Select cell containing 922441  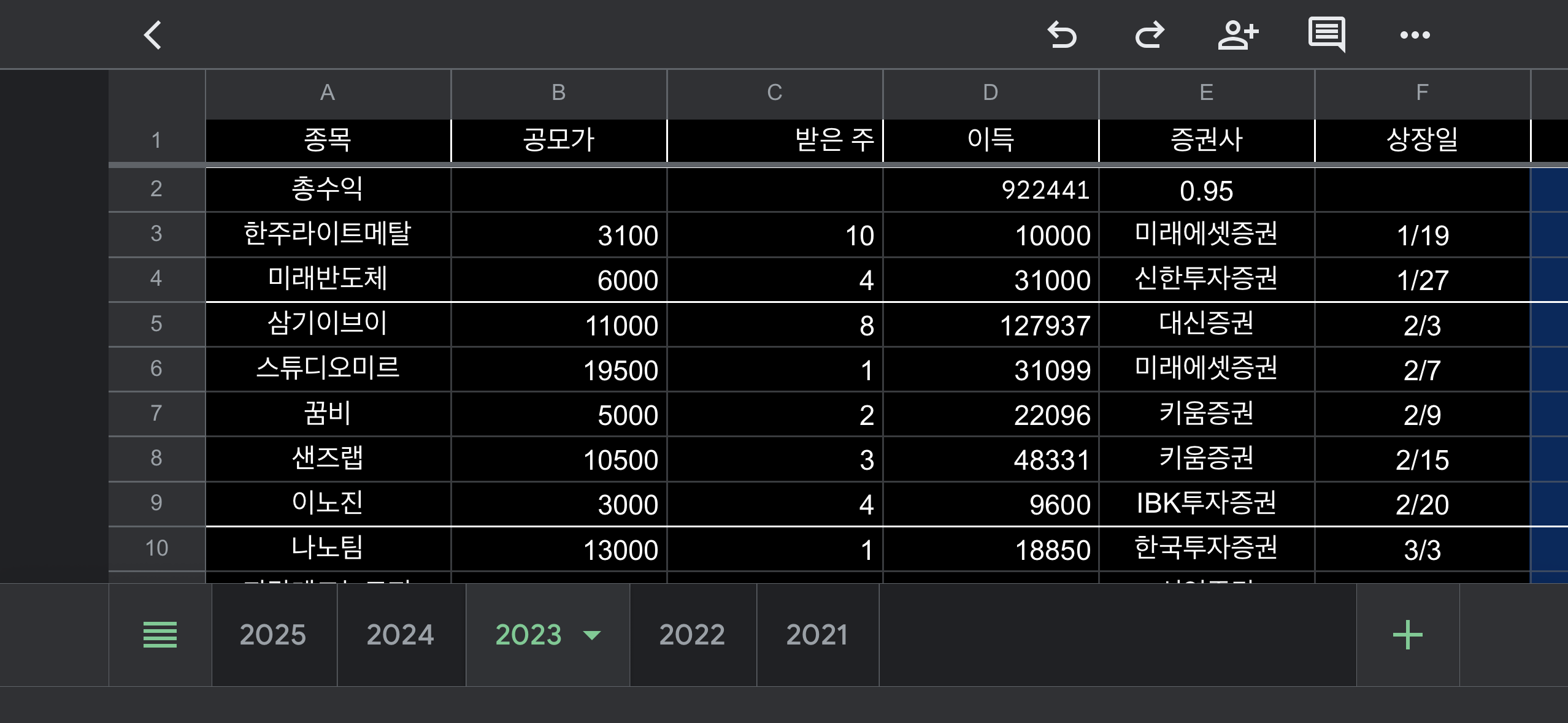(990, 189)
